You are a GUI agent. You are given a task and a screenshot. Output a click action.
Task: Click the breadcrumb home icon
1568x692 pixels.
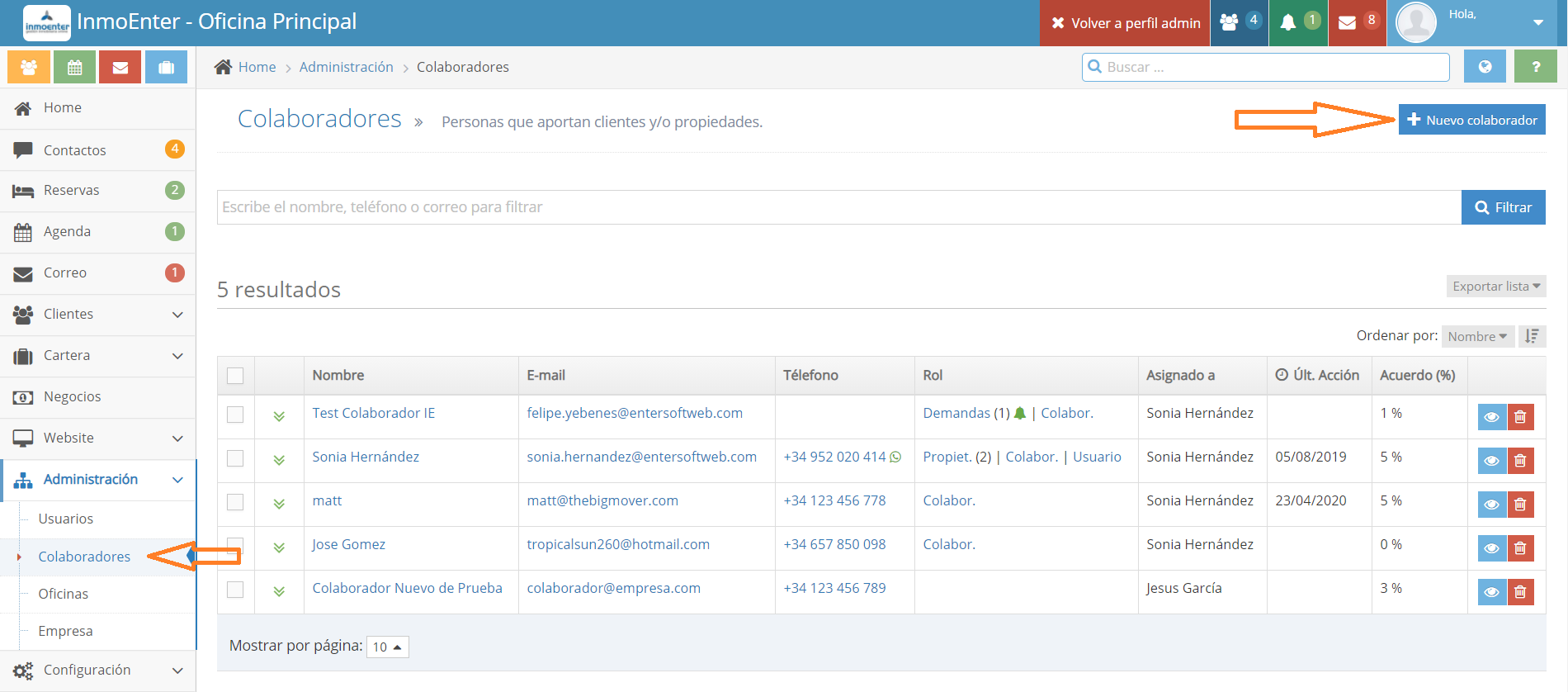point(223,67)
